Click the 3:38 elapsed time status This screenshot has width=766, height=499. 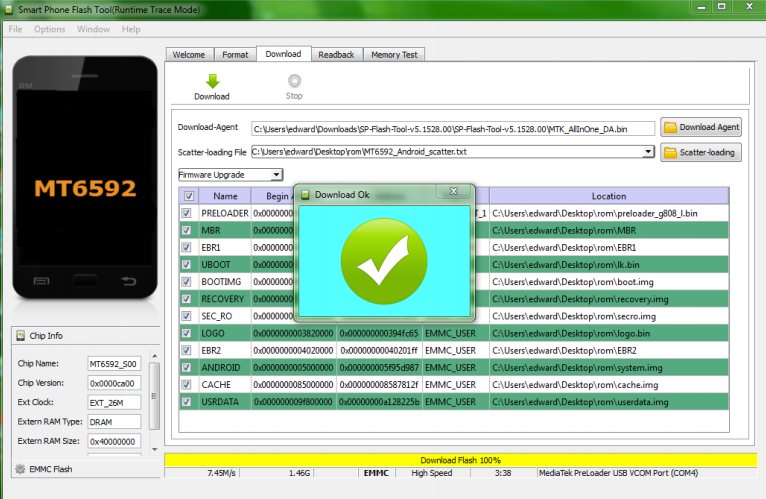pyautogui.click(x=503, y=473)
